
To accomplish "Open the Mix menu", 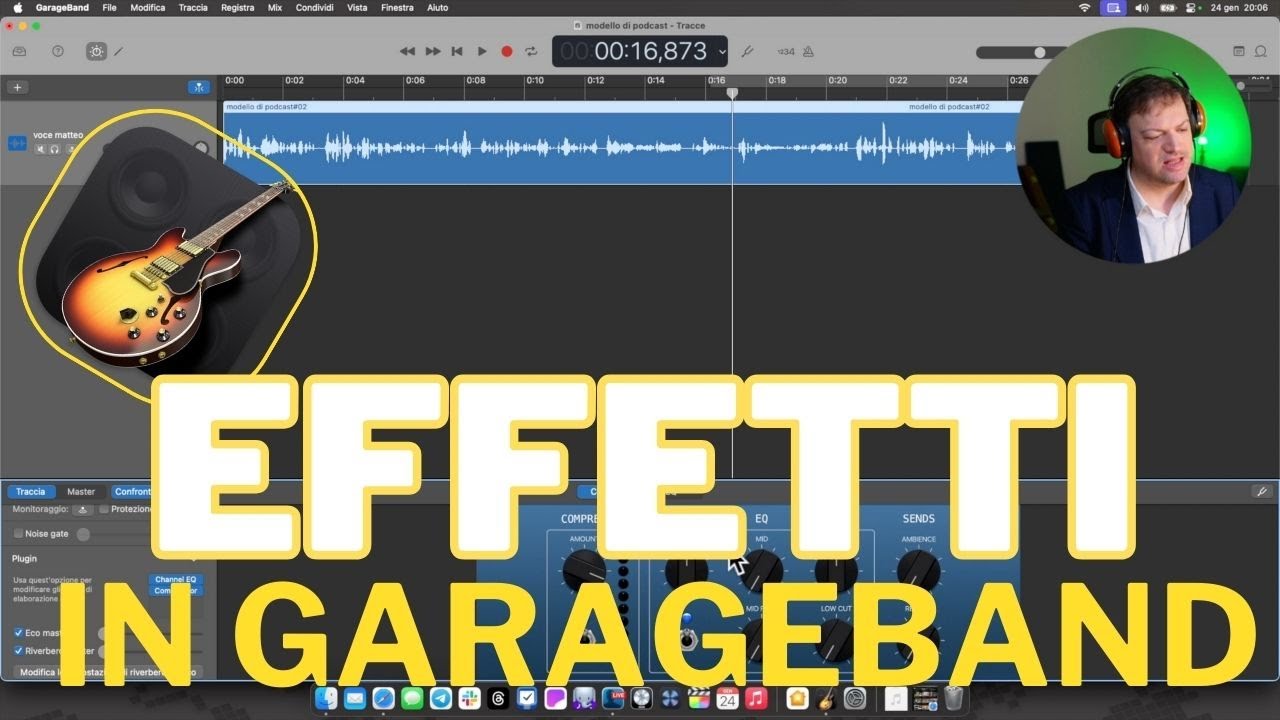I will pyautogui.click(x=275, y=7).
